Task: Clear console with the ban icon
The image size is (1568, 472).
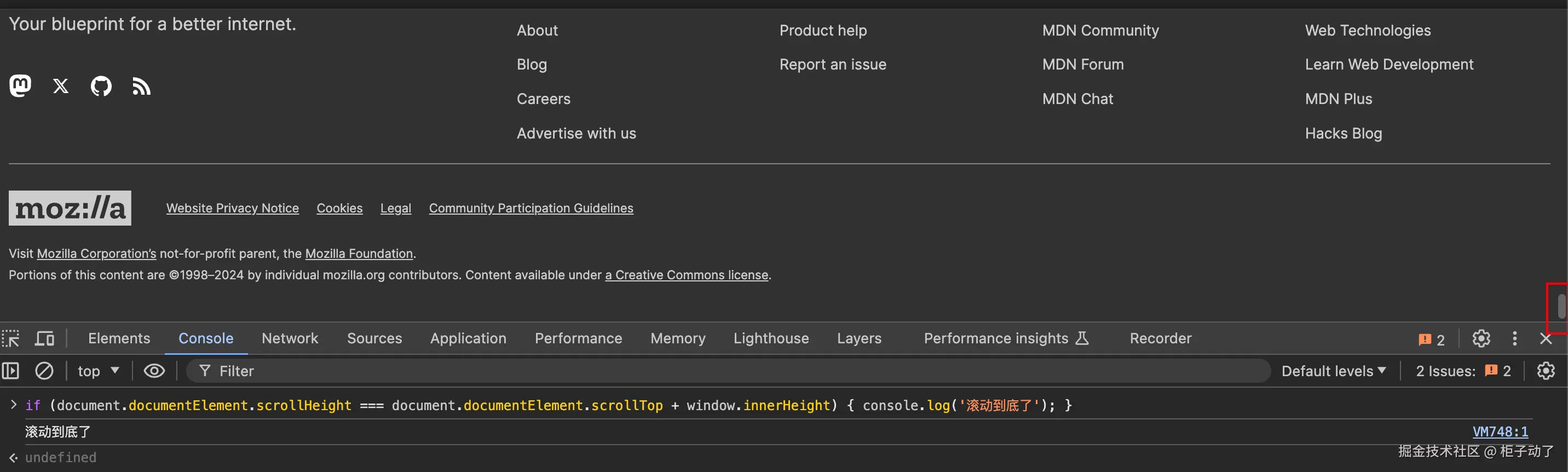Action: (44, 371)
